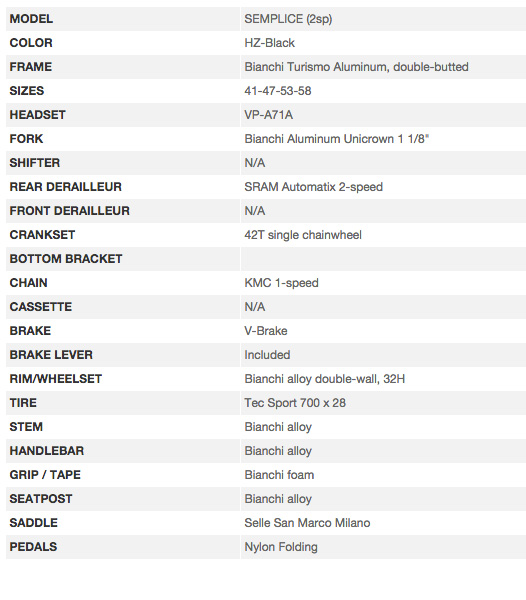526x600 pixels.
Task: Click the Tec Sport 700 x 28 tire value
Action: point(295,403)
